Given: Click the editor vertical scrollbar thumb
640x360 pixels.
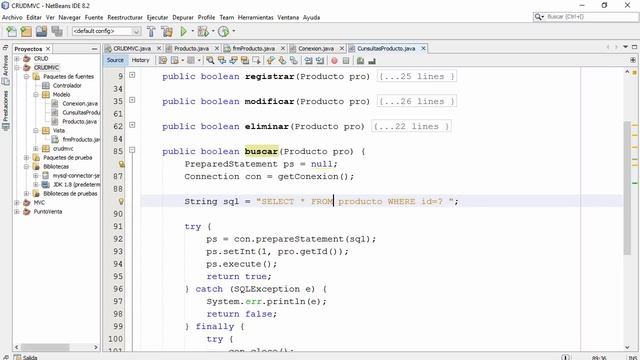Looking at the screenshot, I should coord(627,188).
